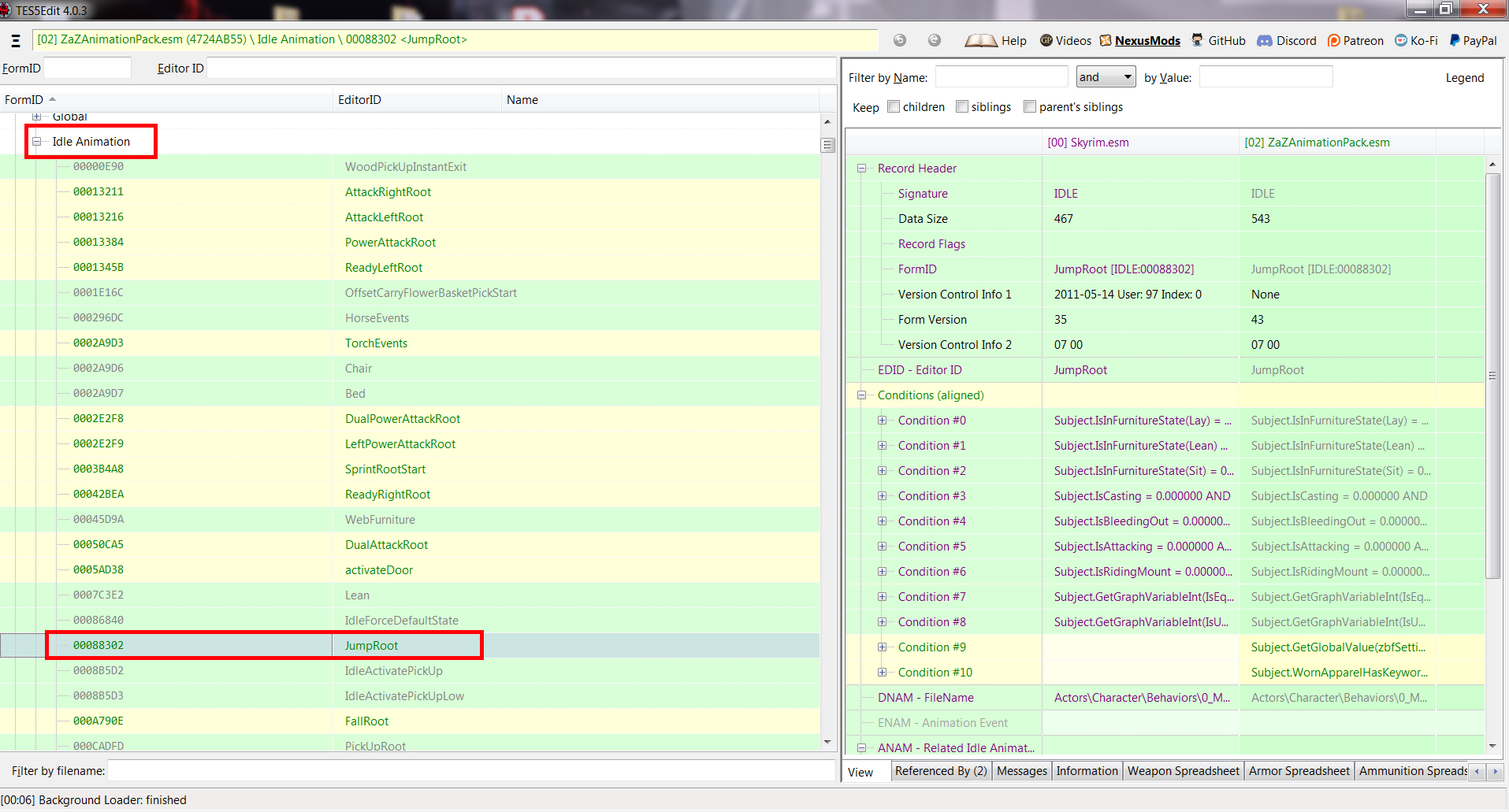Expand Condition #6 row
Viewport: 1509px width, 812px height.
pyautogui.click(x=882, y=572)
